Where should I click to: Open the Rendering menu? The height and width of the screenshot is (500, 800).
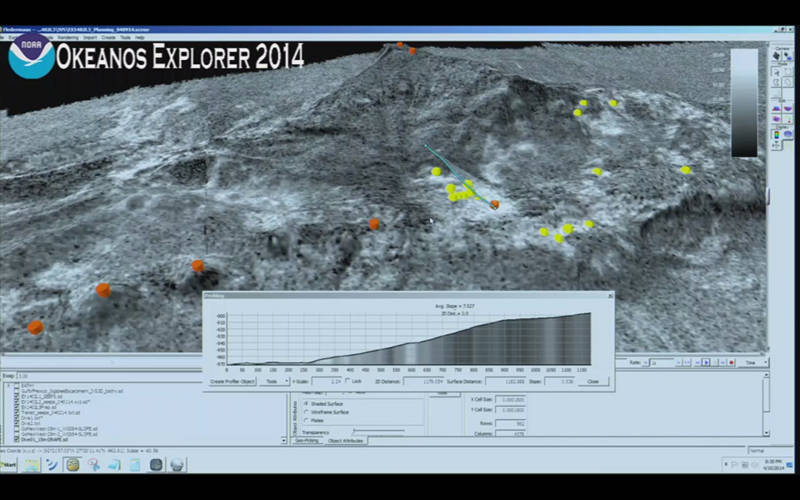[68, 37]
